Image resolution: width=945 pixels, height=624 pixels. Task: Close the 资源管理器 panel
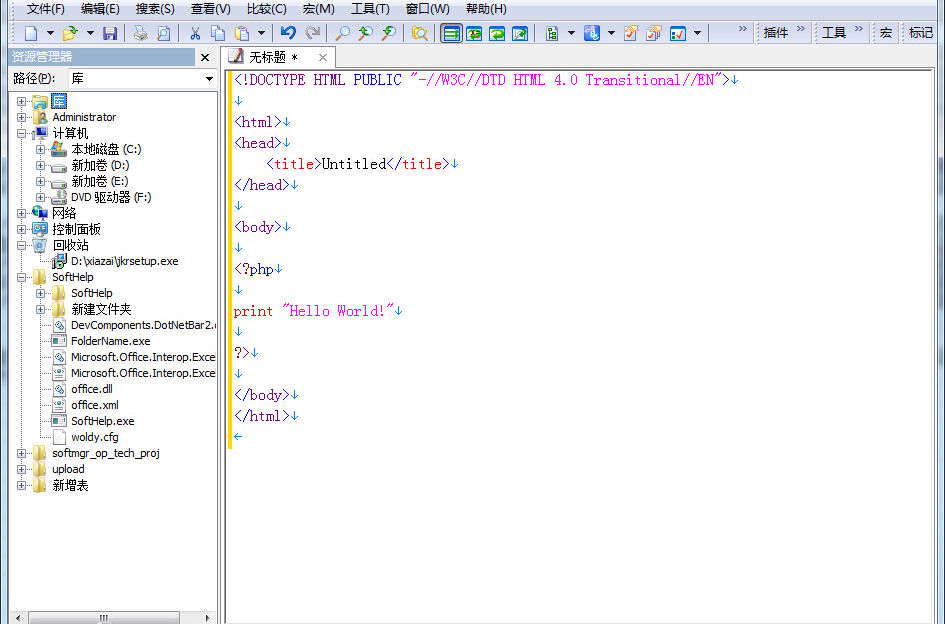tap(205, 57)
